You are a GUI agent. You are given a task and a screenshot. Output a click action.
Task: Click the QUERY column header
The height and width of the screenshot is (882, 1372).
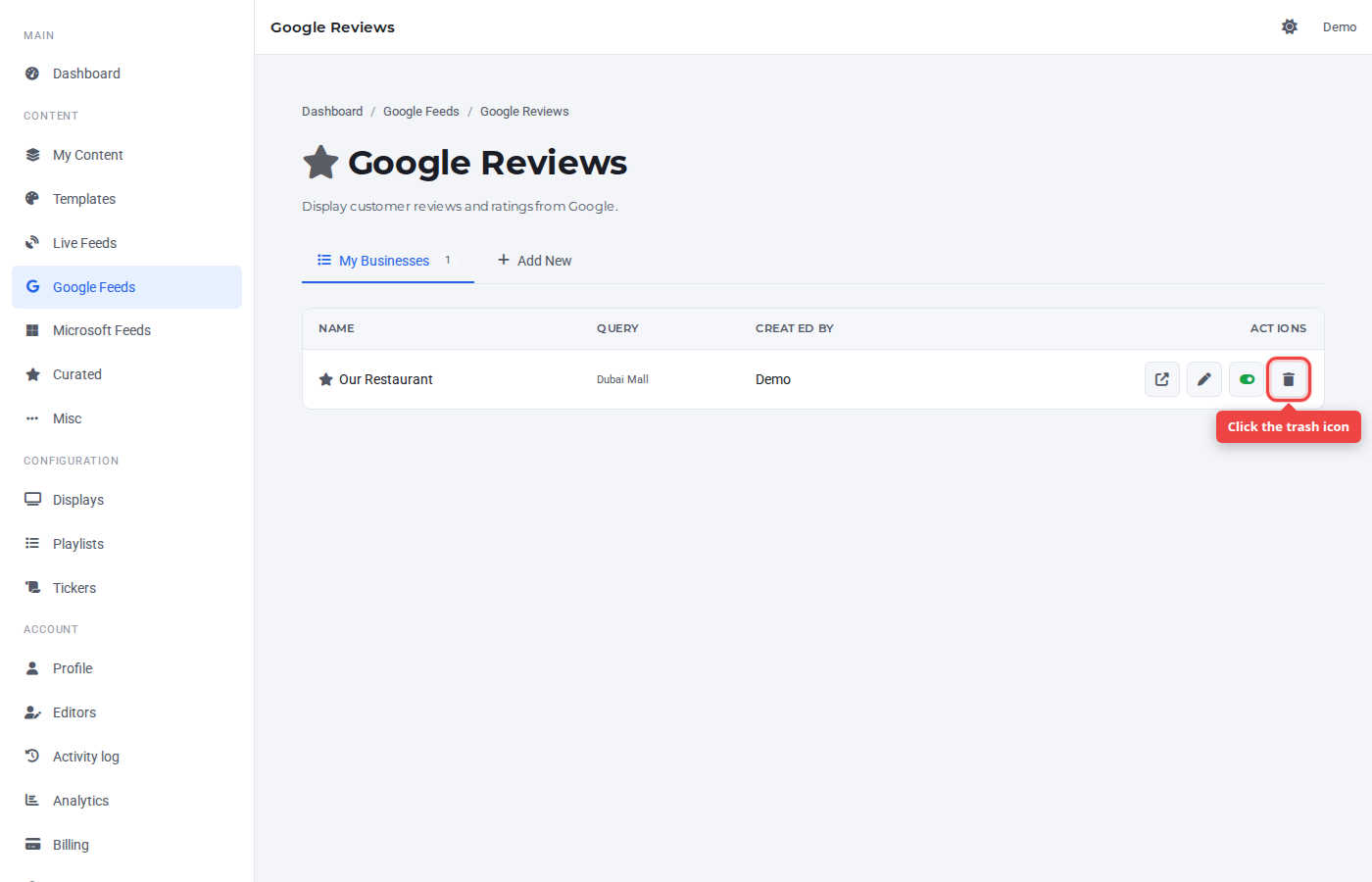coord(617,328)
